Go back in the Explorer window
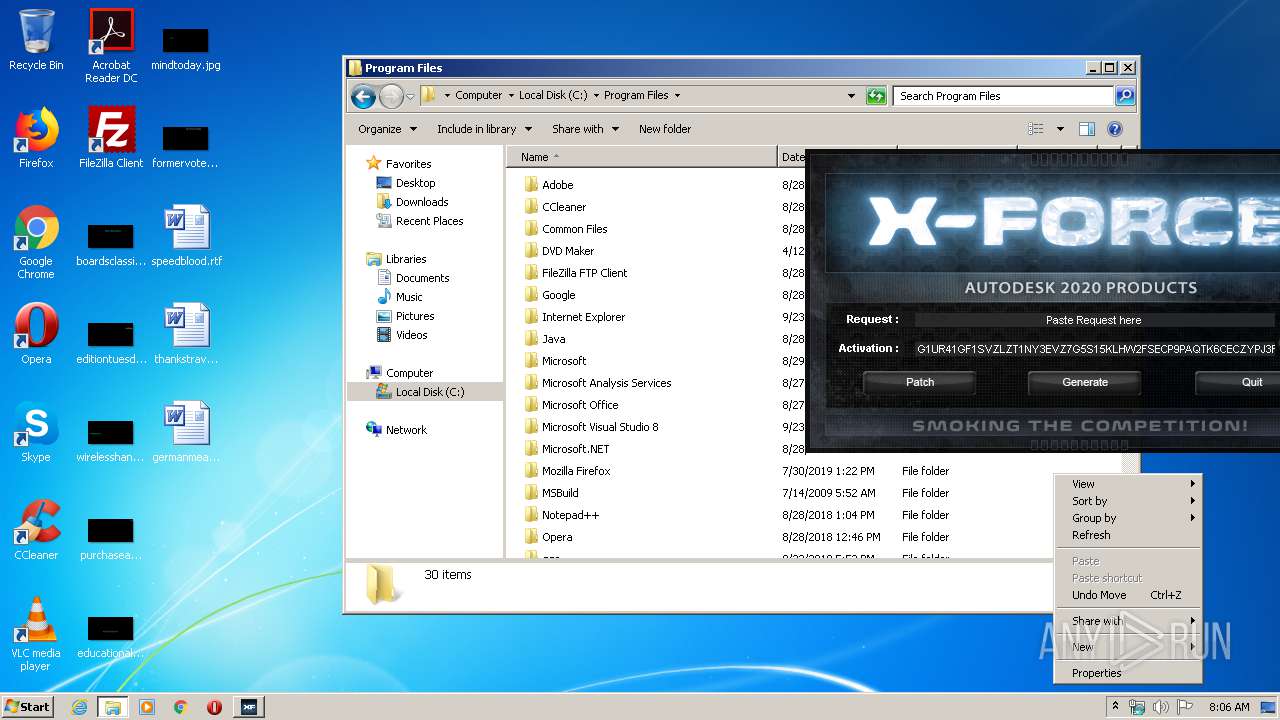The width and height of the screenshot is (1280, 720). coord(363,96)
